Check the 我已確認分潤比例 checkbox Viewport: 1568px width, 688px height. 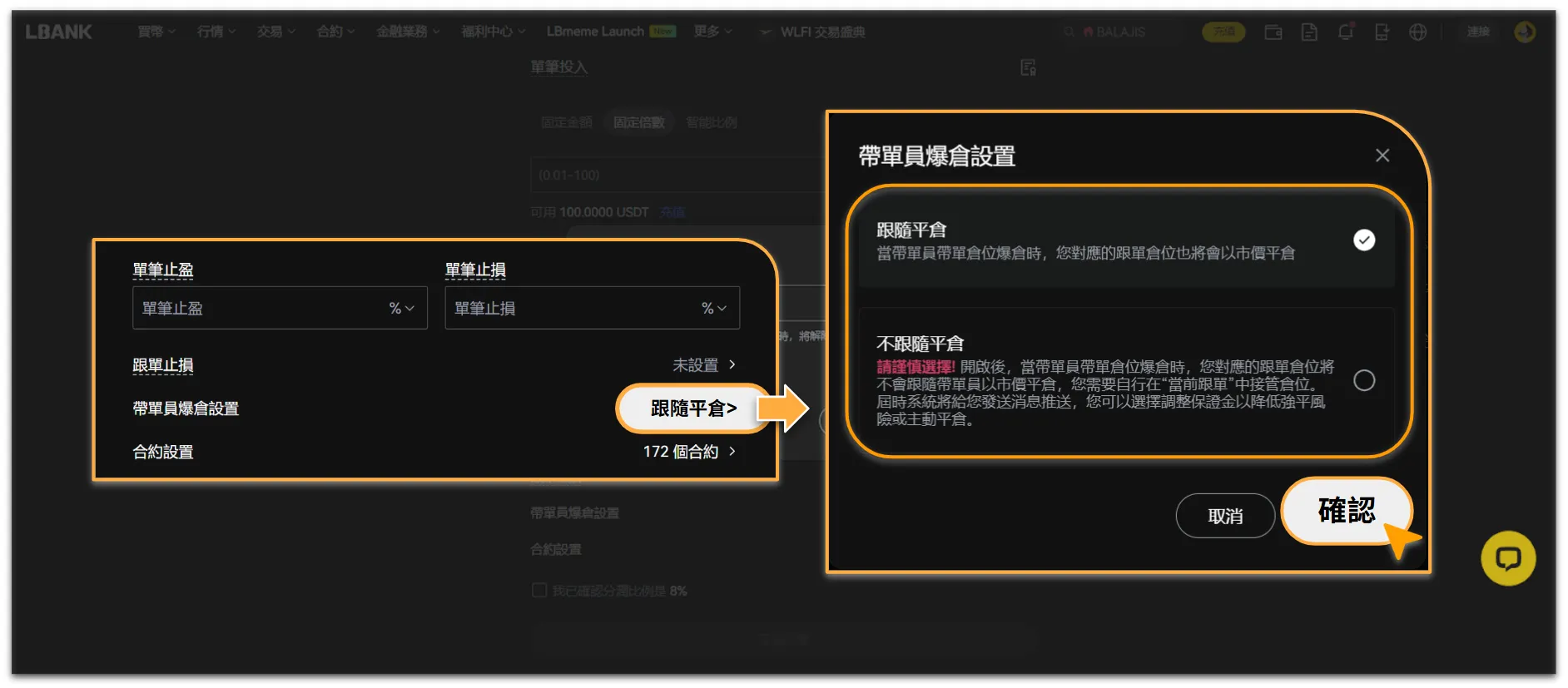(539, 591)
